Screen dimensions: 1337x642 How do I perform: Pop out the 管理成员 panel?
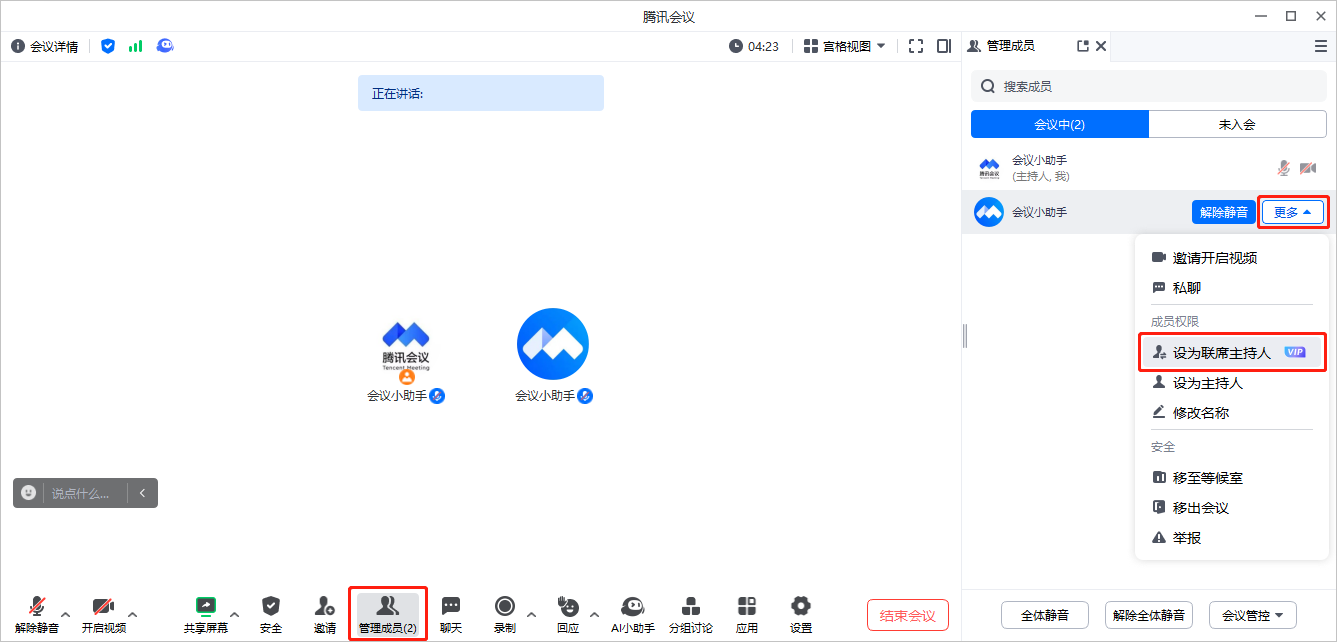[x=1082, y=46]
